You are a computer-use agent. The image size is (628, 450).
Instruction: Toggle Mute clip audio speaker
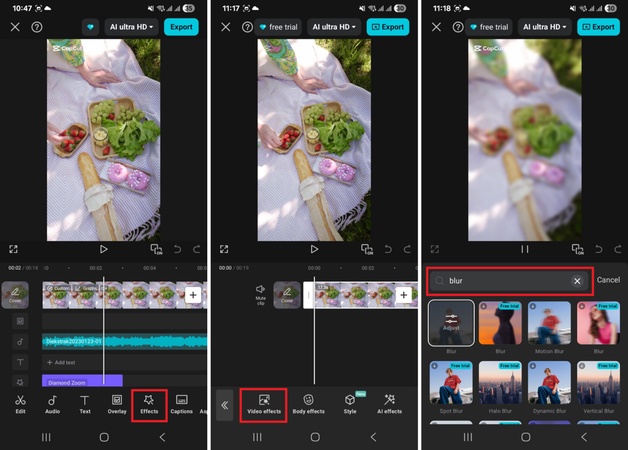click(x=261, y=294)
